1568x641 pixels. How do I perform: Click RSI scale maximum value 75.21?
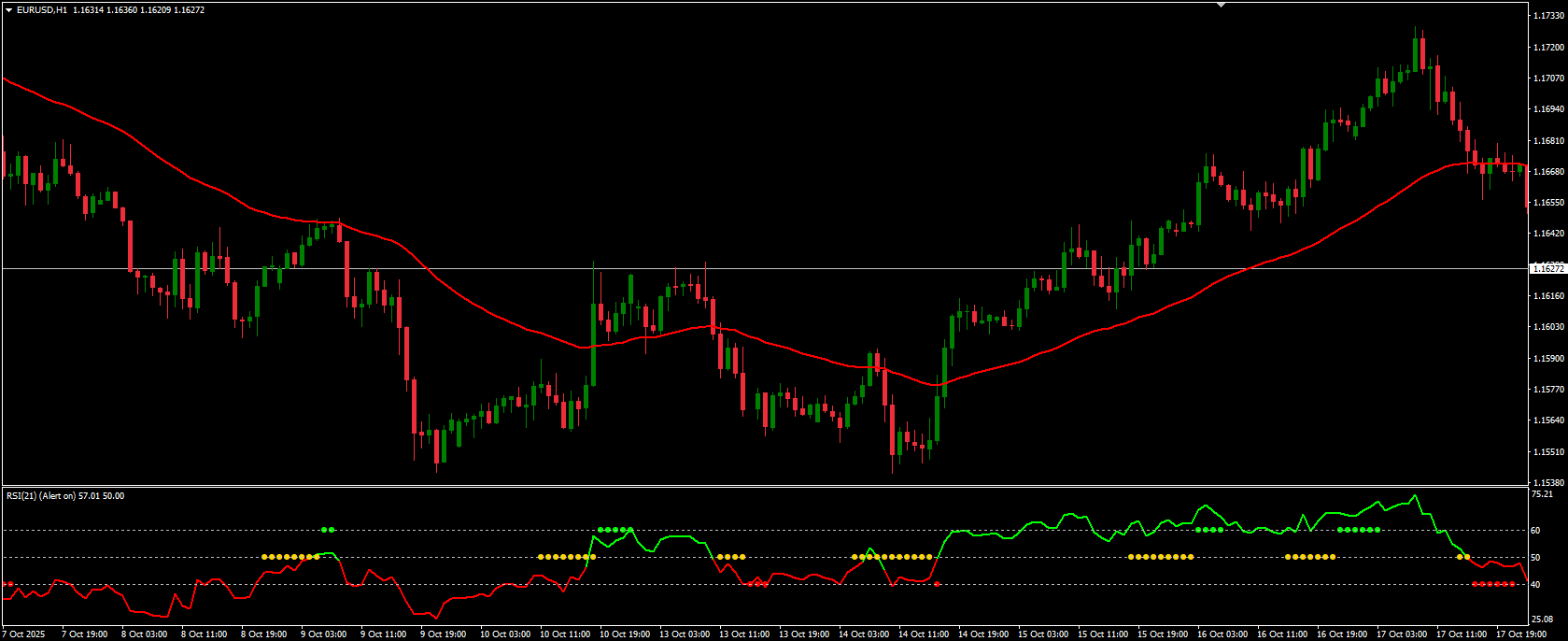coord(1542,494)
